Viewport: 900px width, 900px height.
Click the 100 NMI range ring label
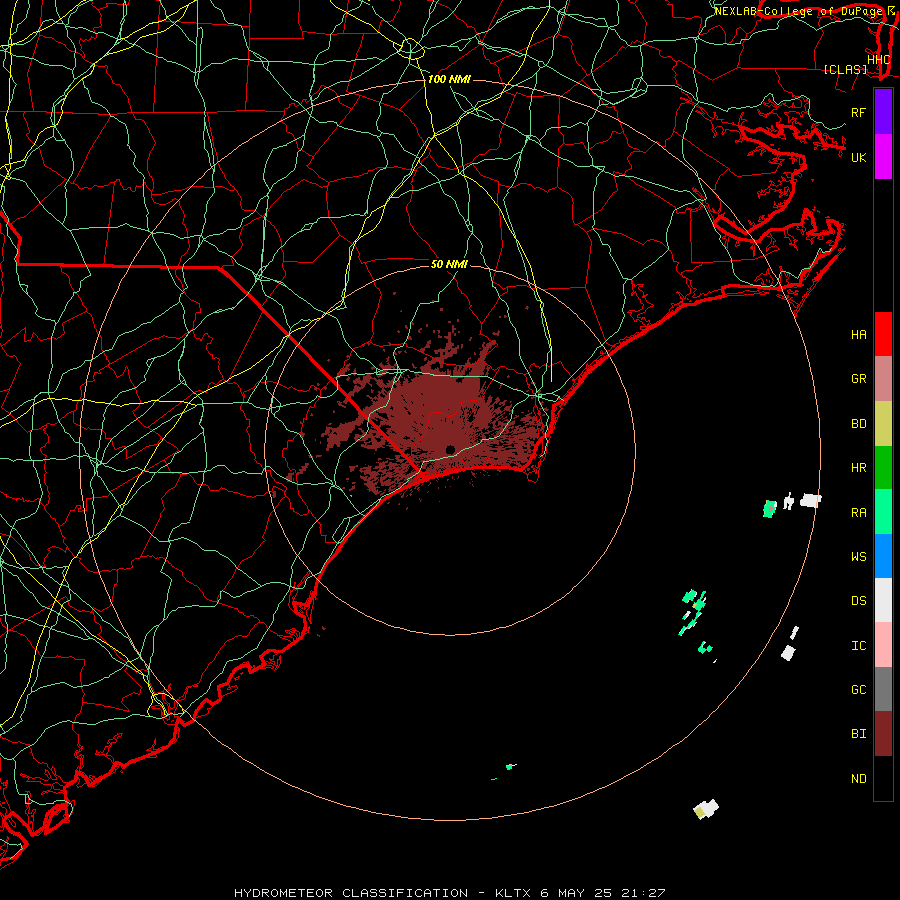[x=449, y=79]
